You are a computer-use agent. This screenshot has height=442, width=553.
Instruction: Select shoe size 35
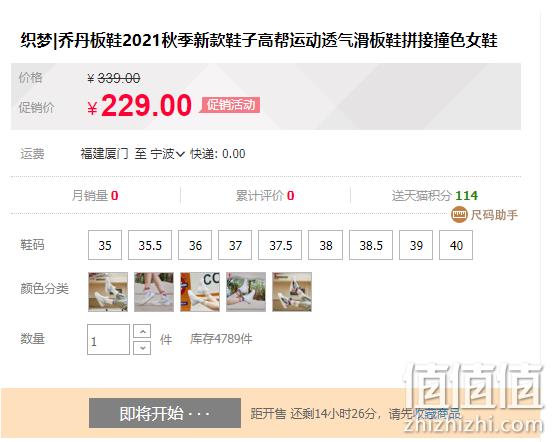tap(105, 245)
